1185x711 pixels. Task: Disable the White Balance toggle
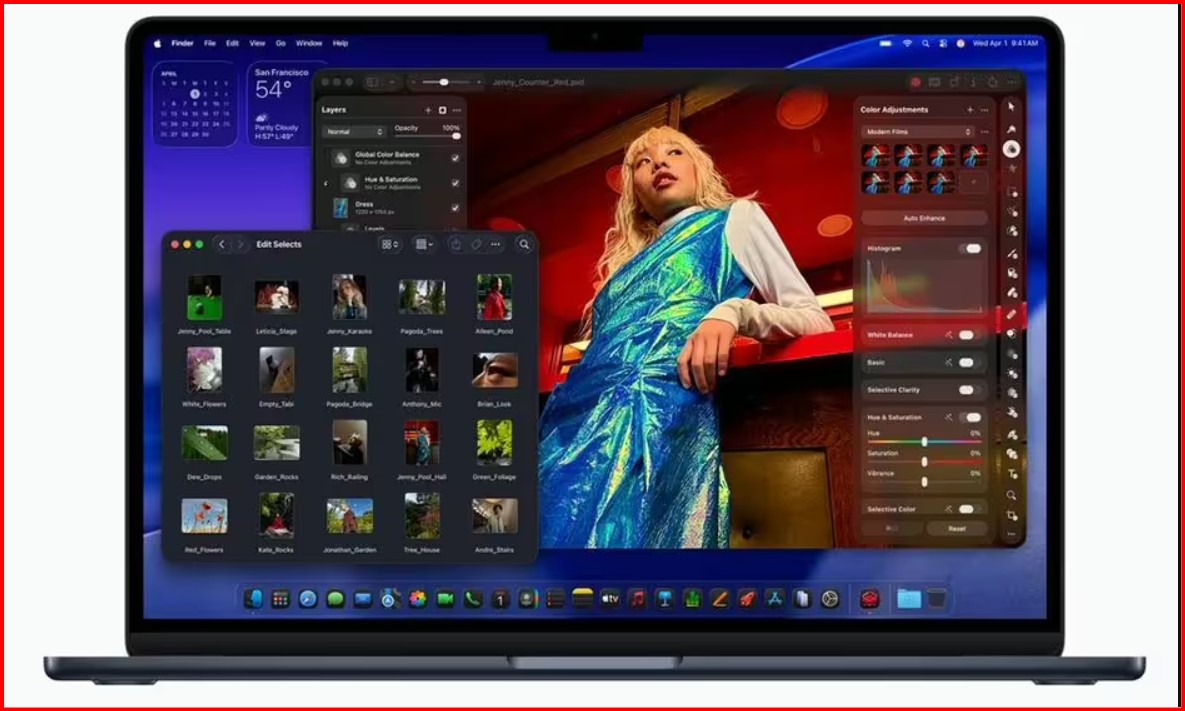click(967, 335)
